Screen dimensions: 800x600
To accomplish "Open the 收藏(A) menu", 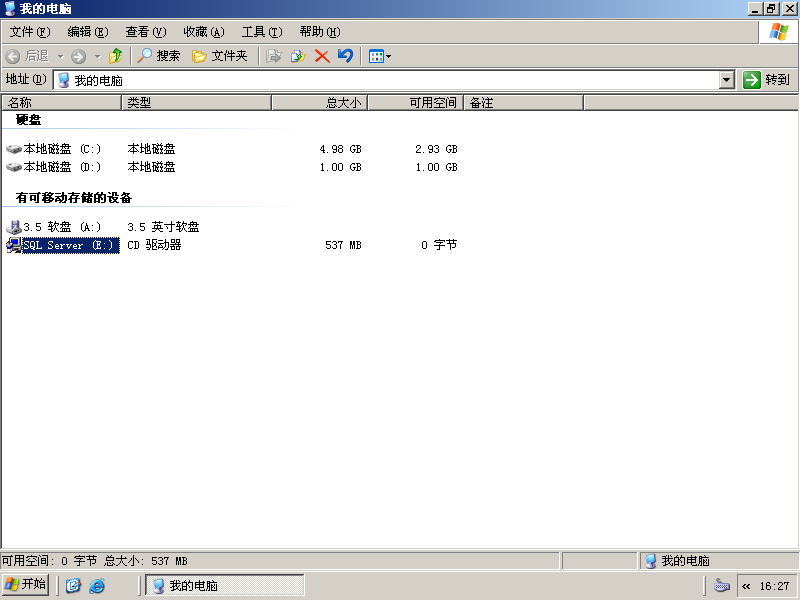I will [x=204, y=32].
